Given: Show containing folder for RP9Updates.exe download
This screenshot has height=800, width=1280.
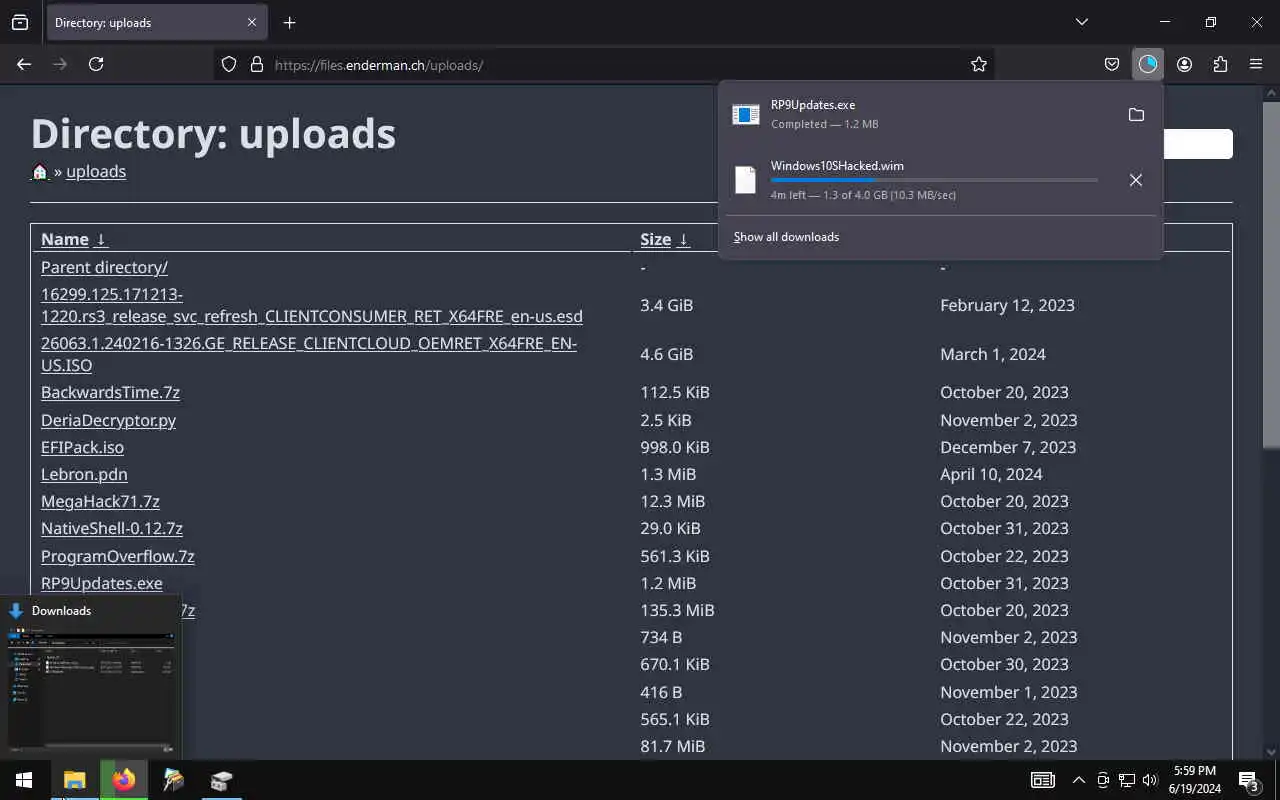Looking at the screenshot, I should [x=1136, y=115].
